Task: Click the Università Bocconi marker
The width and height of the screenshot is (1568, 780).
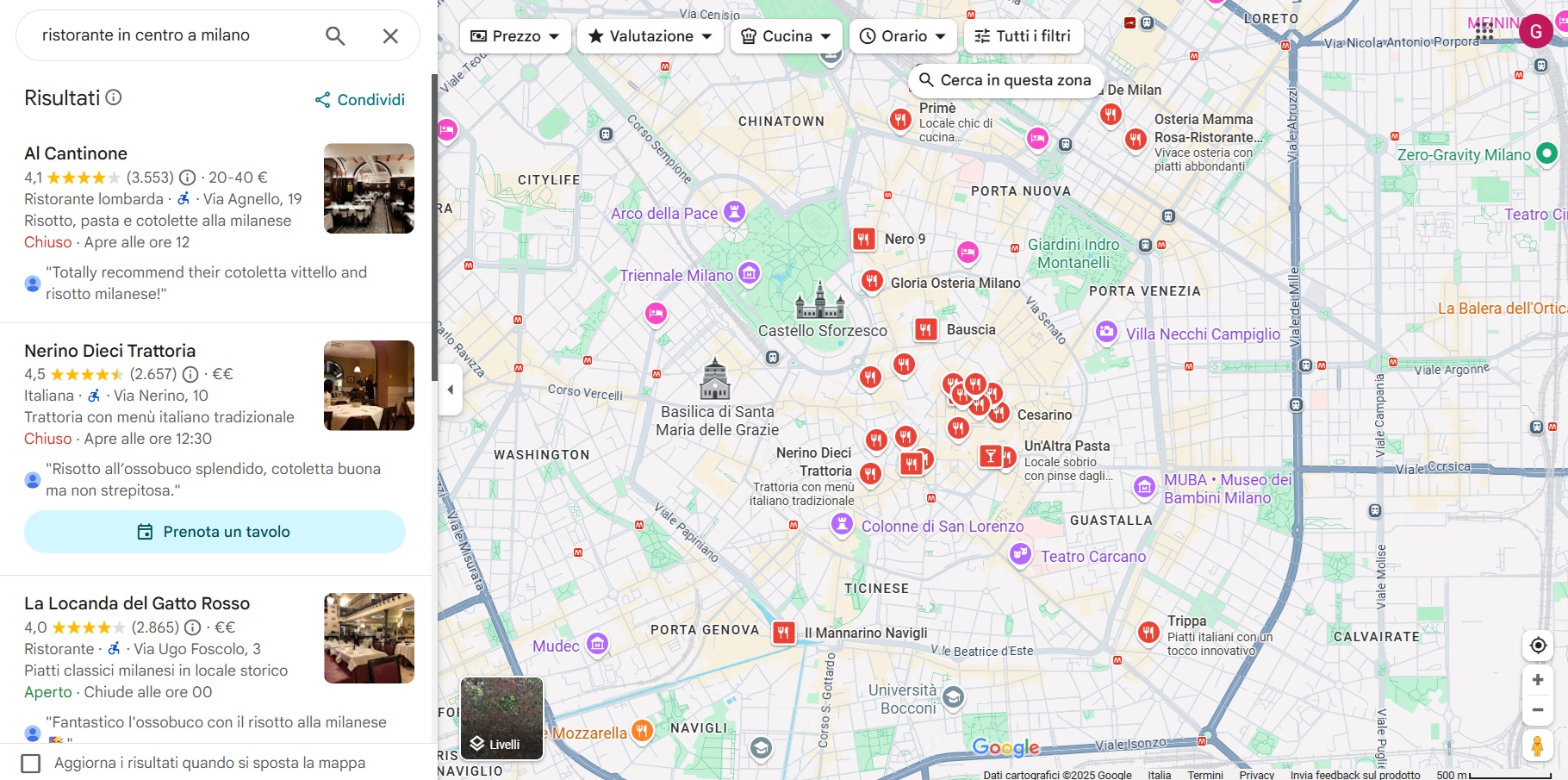Action: click(953, 697)
